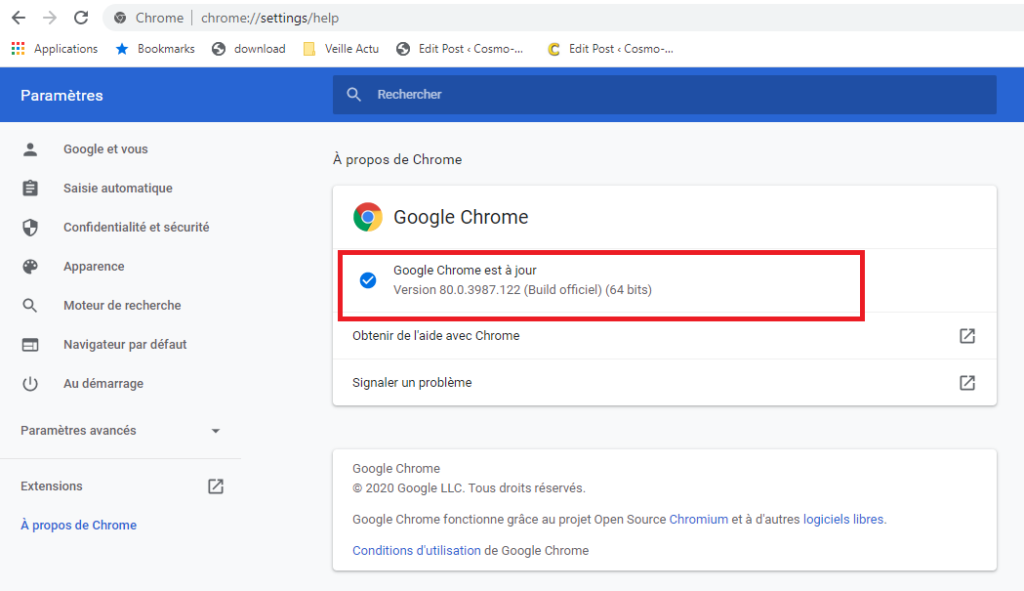Click the Rechercher settings search field

tap(664, 95)
